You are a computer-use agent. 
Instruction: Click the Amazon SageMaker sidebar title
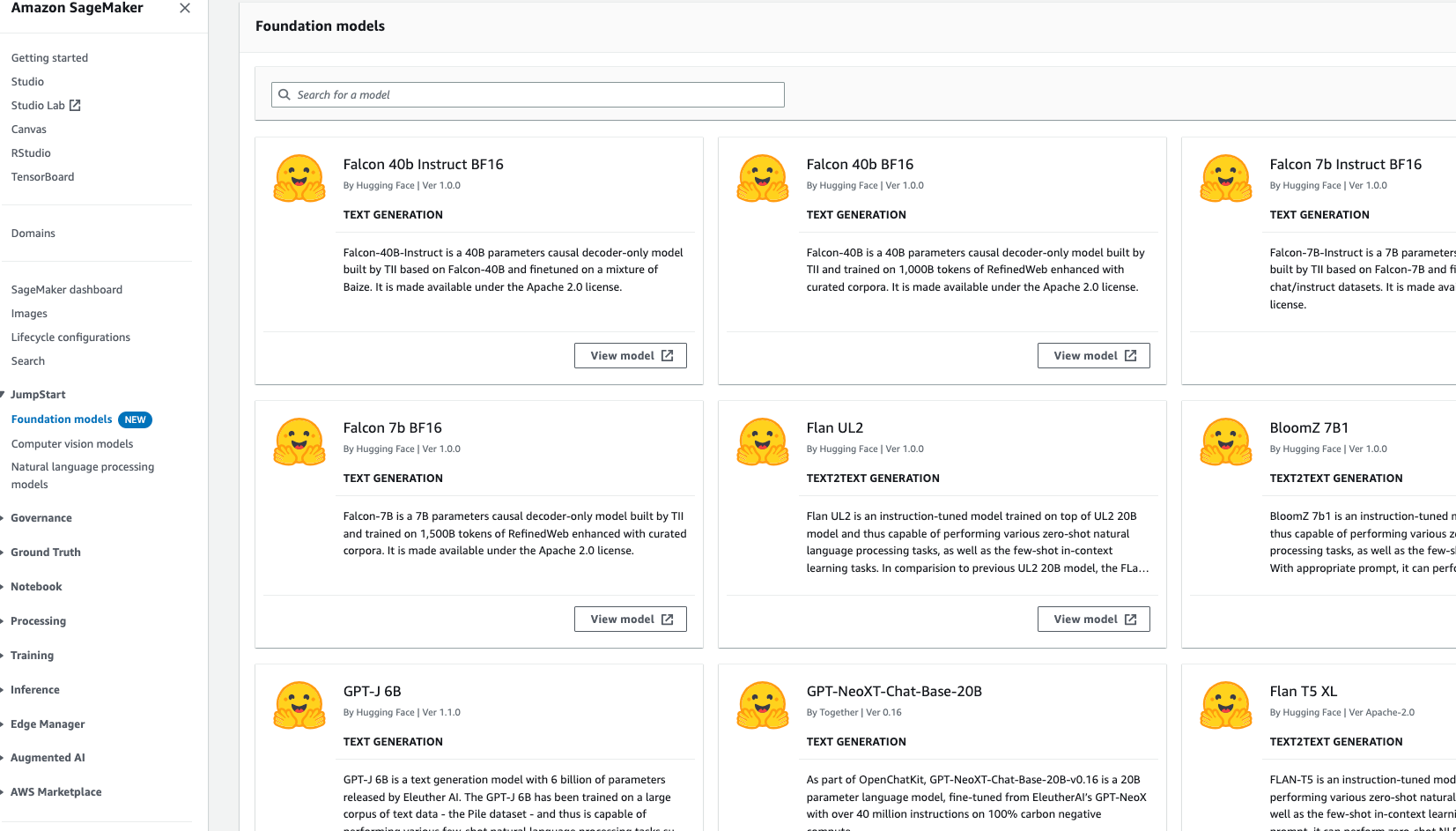coord(77,8)
